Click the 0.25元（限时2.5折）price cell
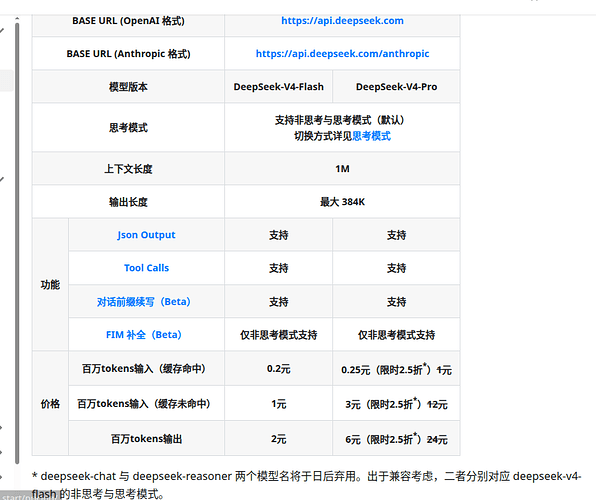Viewport: 596px width, 500px height. [x=396, y=369]
